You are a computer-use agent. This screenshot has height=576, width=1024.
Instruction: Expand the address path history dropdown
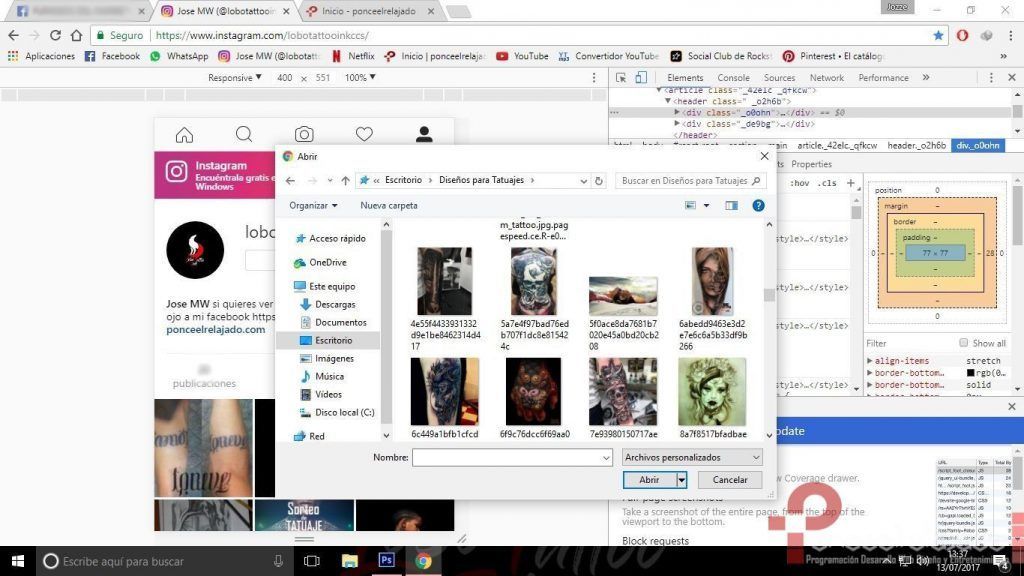(x=583, y=181)
